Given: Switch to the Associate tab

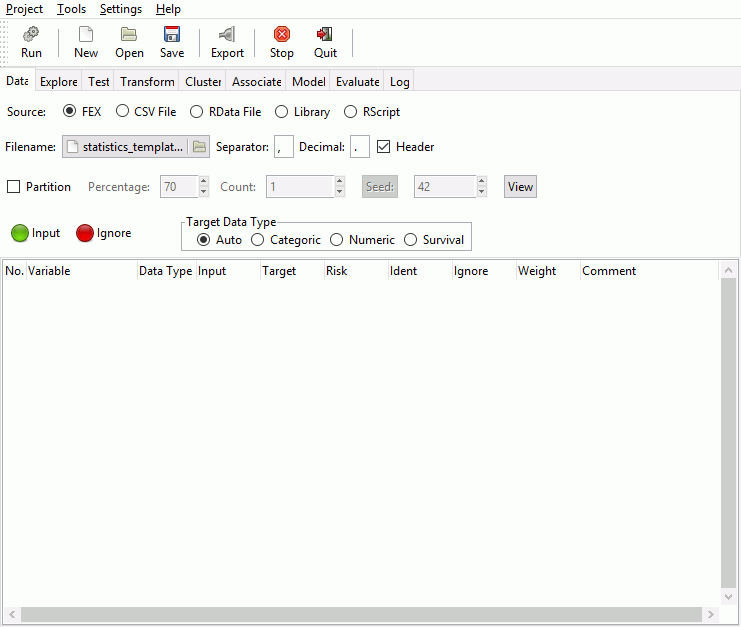Looking at the screenshot, I should pyautogui.click(x=257, y=81).
